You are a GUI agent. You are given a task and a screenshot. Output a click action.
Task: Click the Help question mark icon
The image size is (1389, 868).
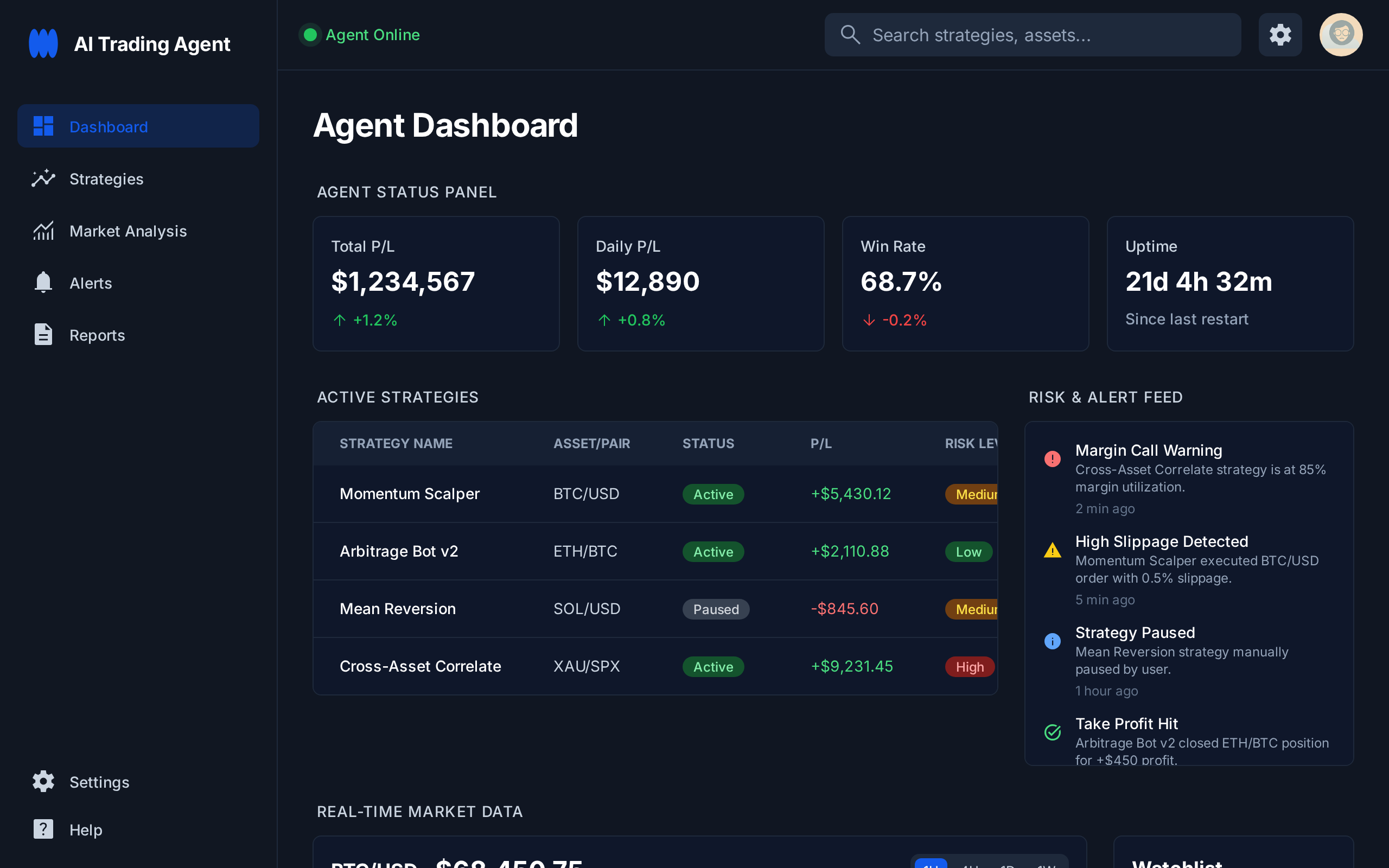coord(43,829)
